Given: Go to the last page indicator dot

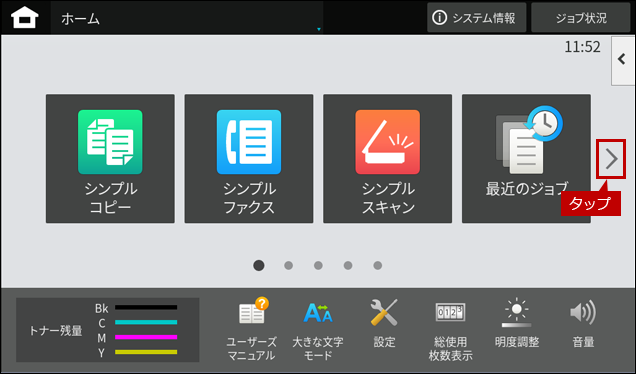Looking at the screenshot, I should coord(378,265).
